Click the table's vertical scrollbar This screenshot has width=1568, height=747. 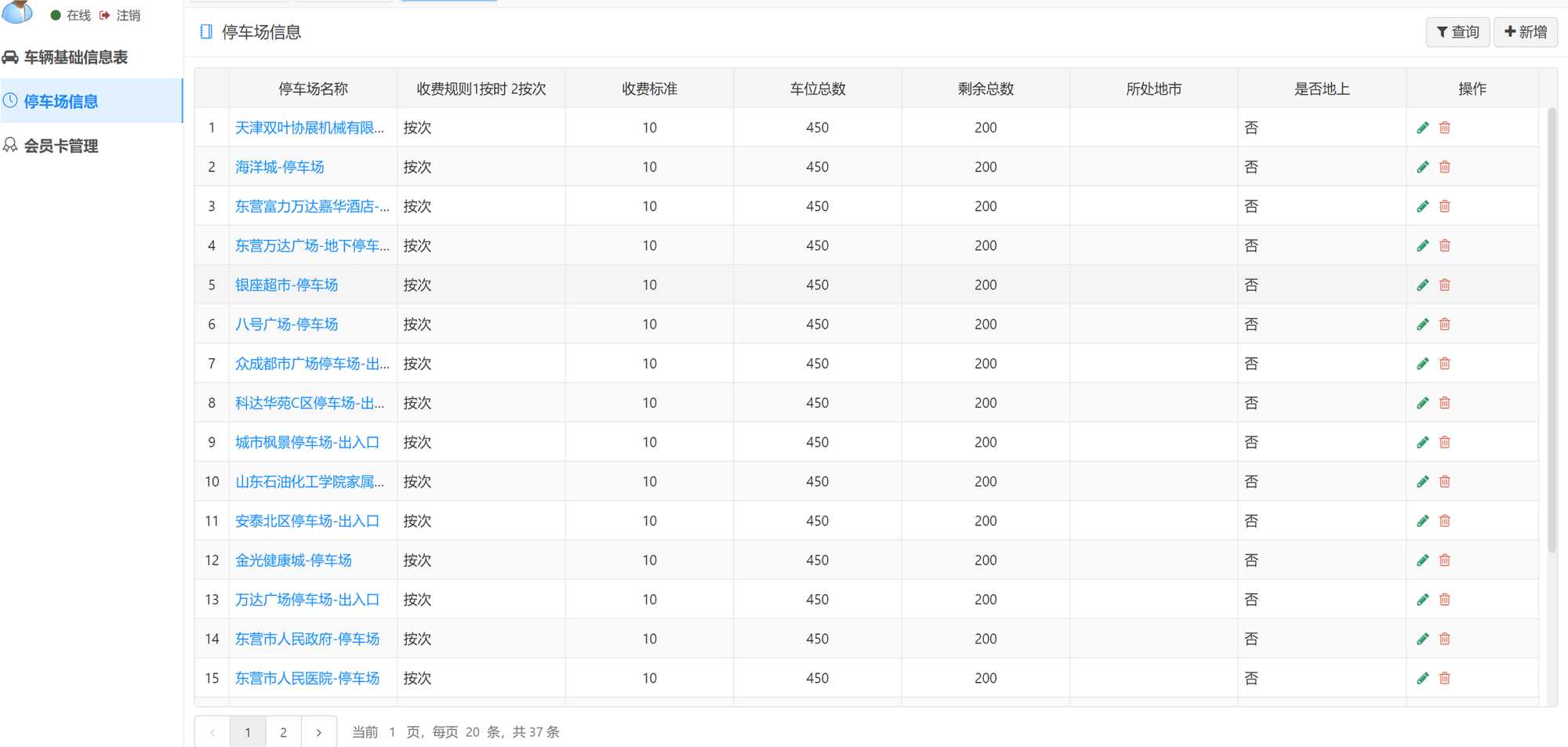1552,329
